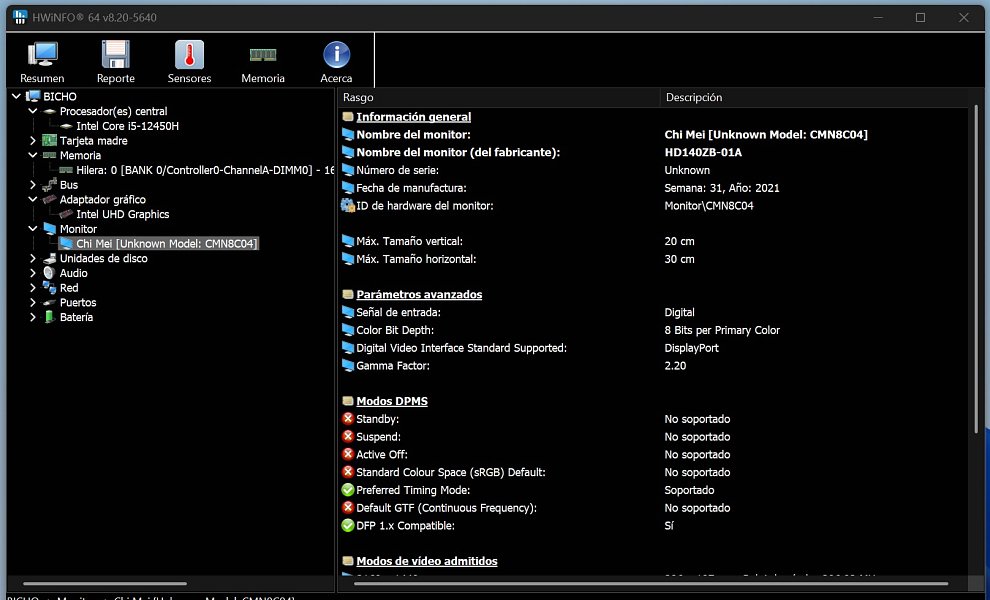Click the Batería battery icon

pyautogui.click(x=49, y=317)
